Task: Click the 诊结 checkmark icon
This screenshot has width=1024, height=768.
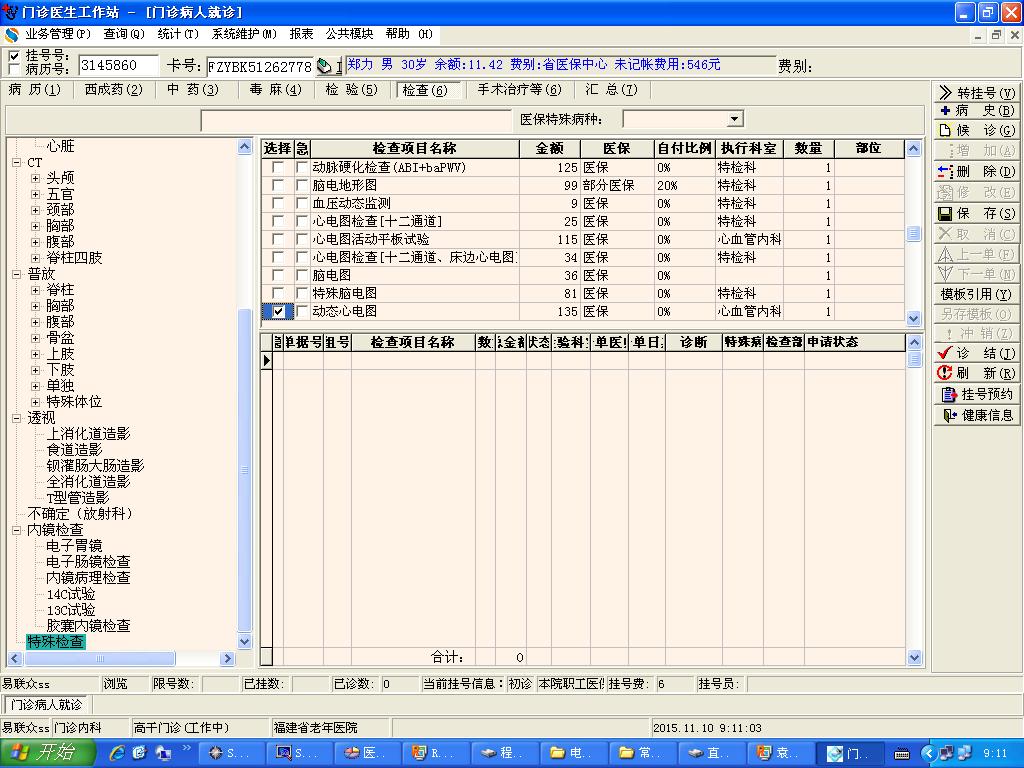Action: (944, 353)
